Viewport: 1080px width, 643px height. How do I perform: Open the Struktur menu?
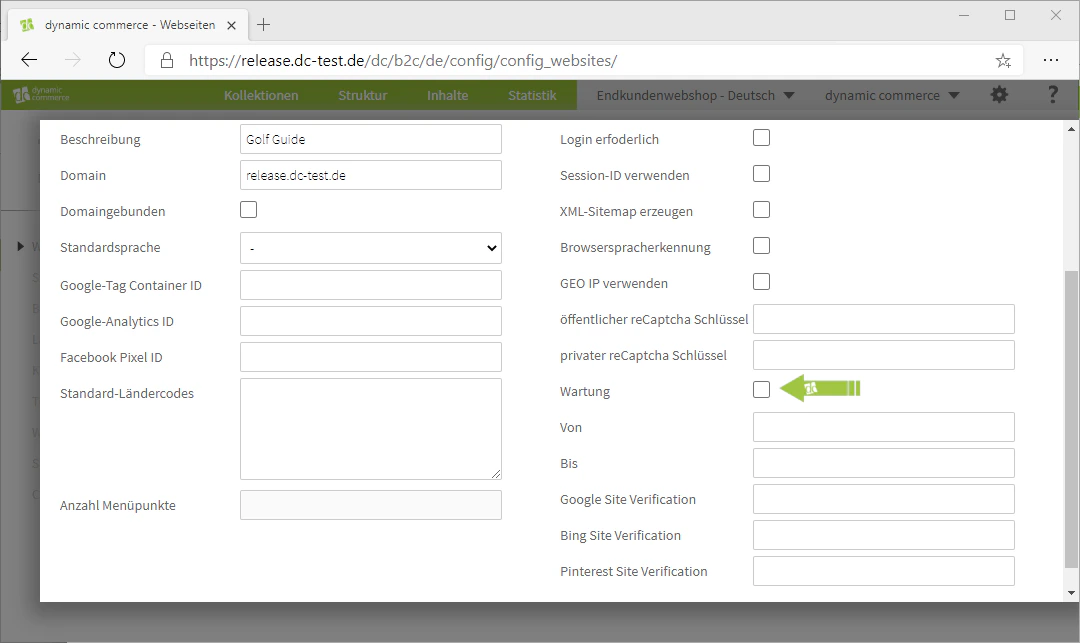pyautogui.click(x=362, y=95)
